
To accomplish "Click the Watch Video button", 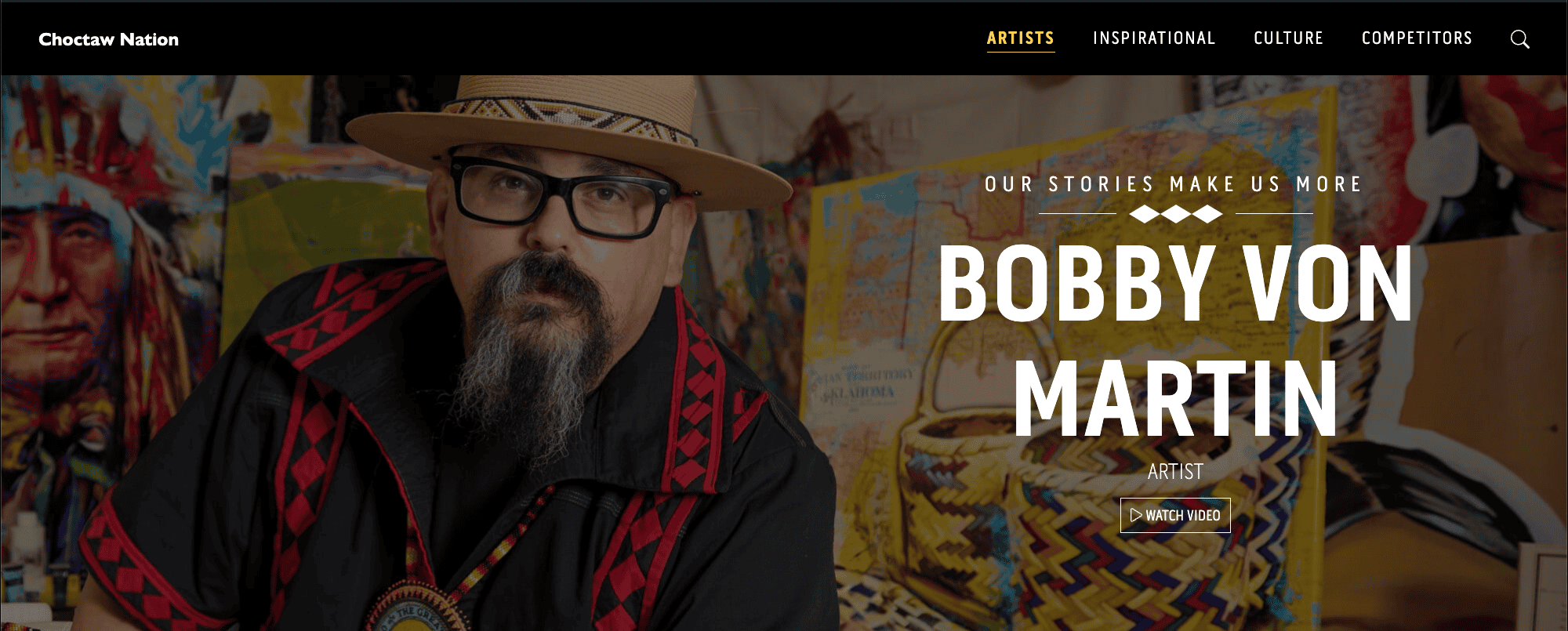I will pyautogui.click(x=1175, y=515).
